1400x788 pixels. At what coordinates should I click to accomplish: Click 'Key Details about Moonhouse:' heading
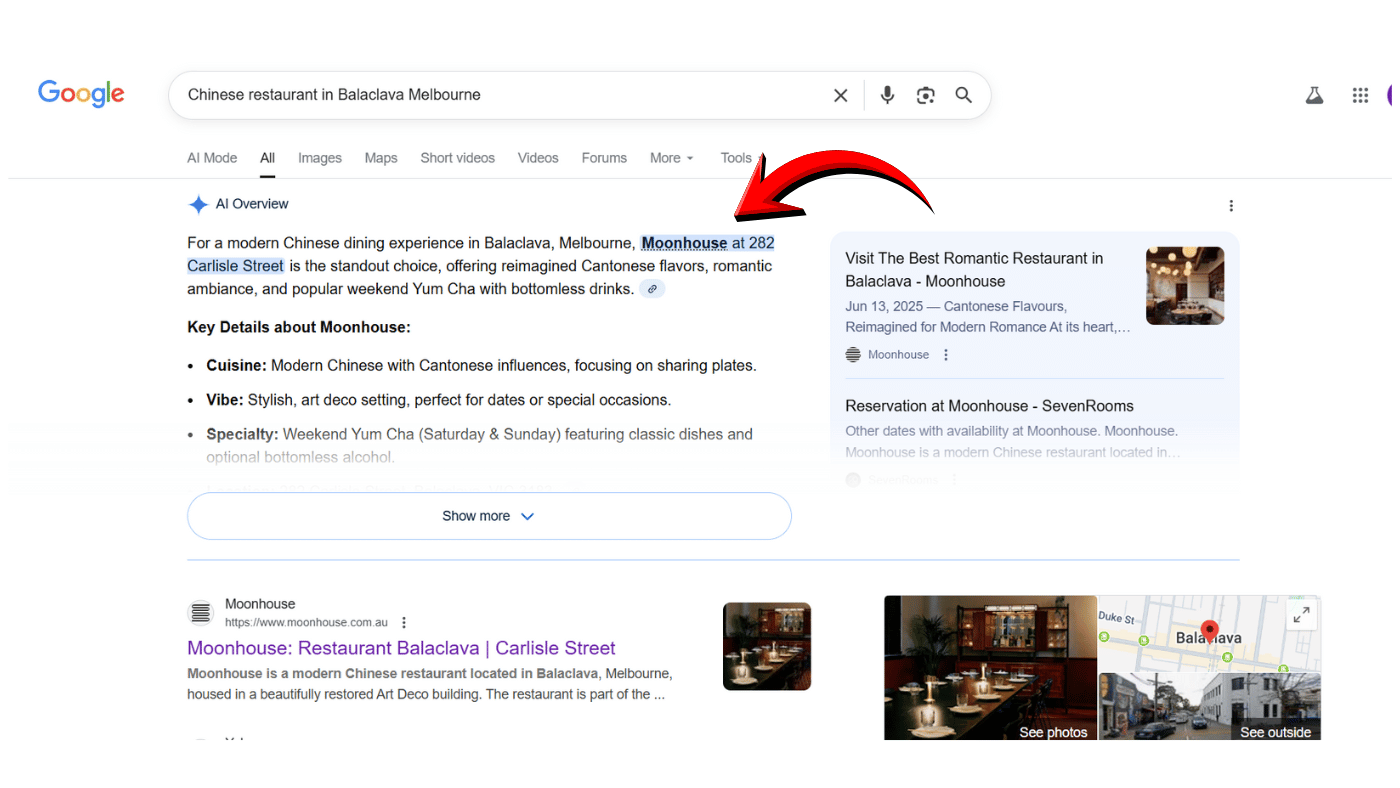click(299, 327)
